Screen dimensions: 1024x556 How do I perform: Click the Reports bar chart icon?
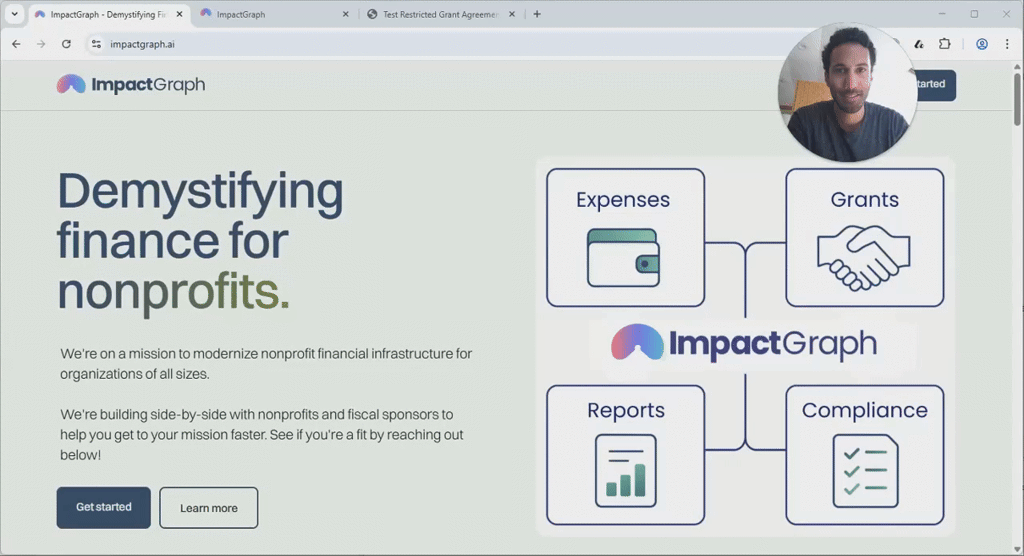(x=626, y=470)
